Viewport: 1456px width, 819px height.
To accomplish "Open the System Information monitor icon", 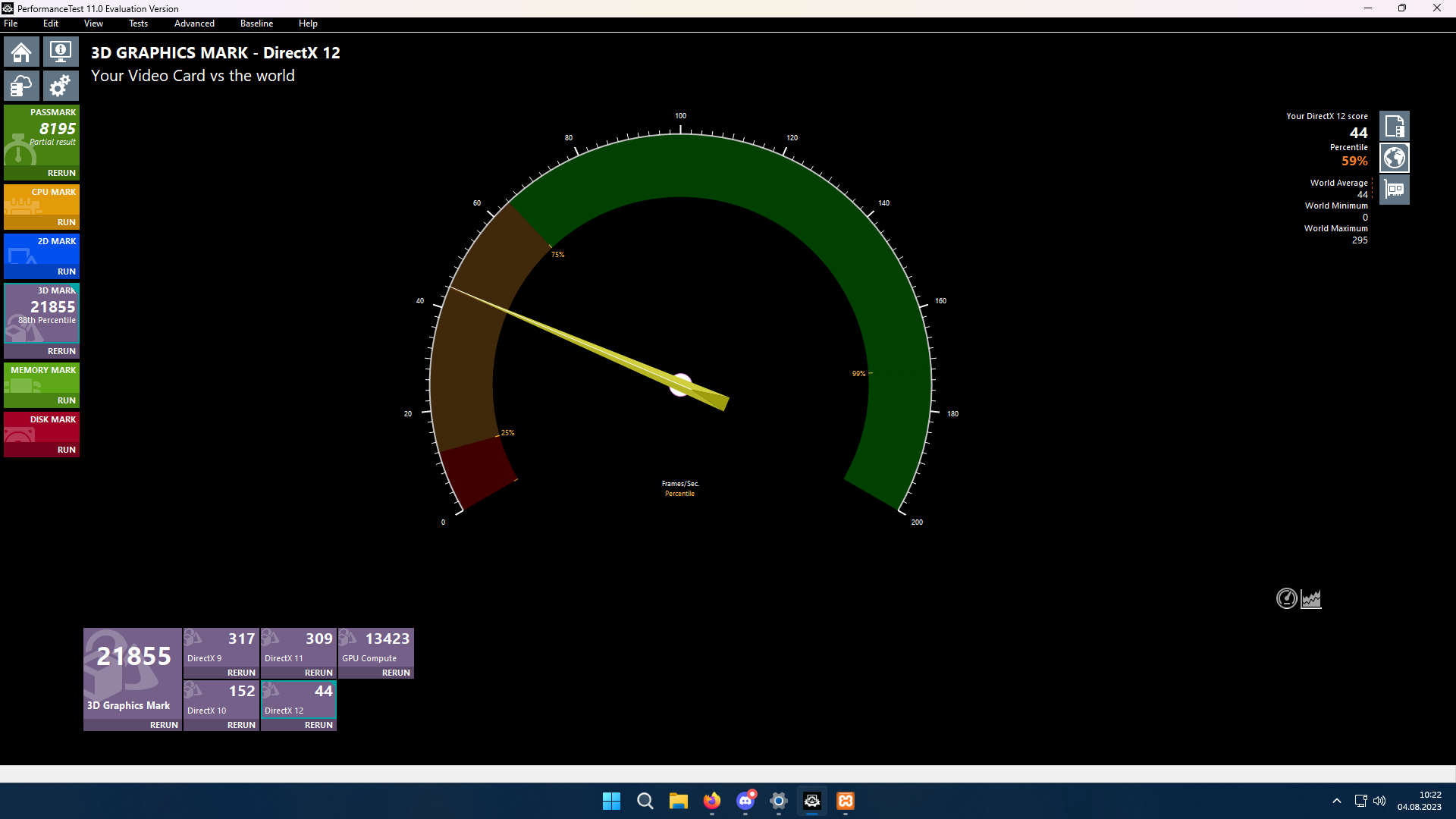I will click(x=61, y=52).
